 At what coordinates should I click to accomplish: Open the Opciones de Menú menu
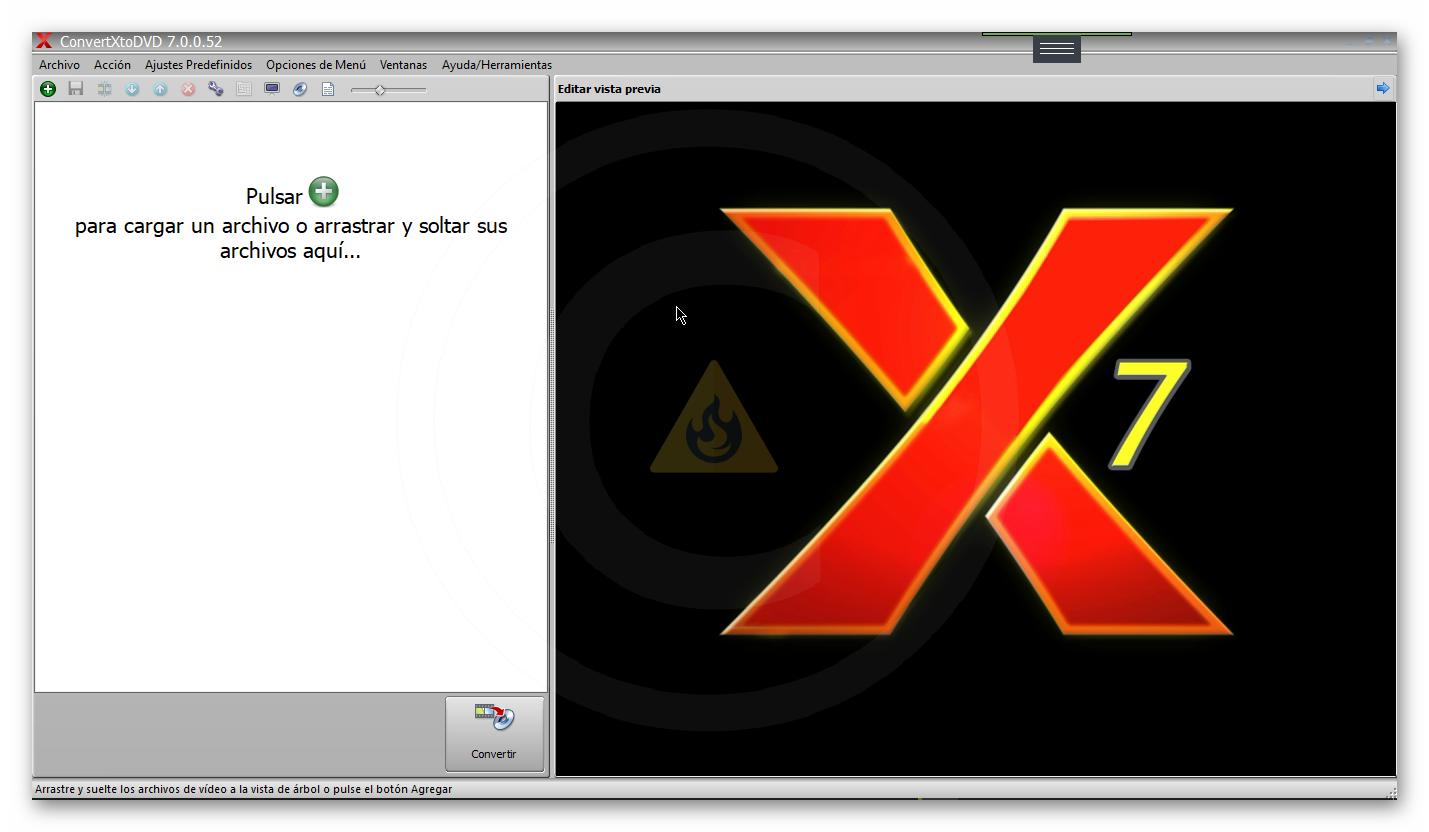316,65
